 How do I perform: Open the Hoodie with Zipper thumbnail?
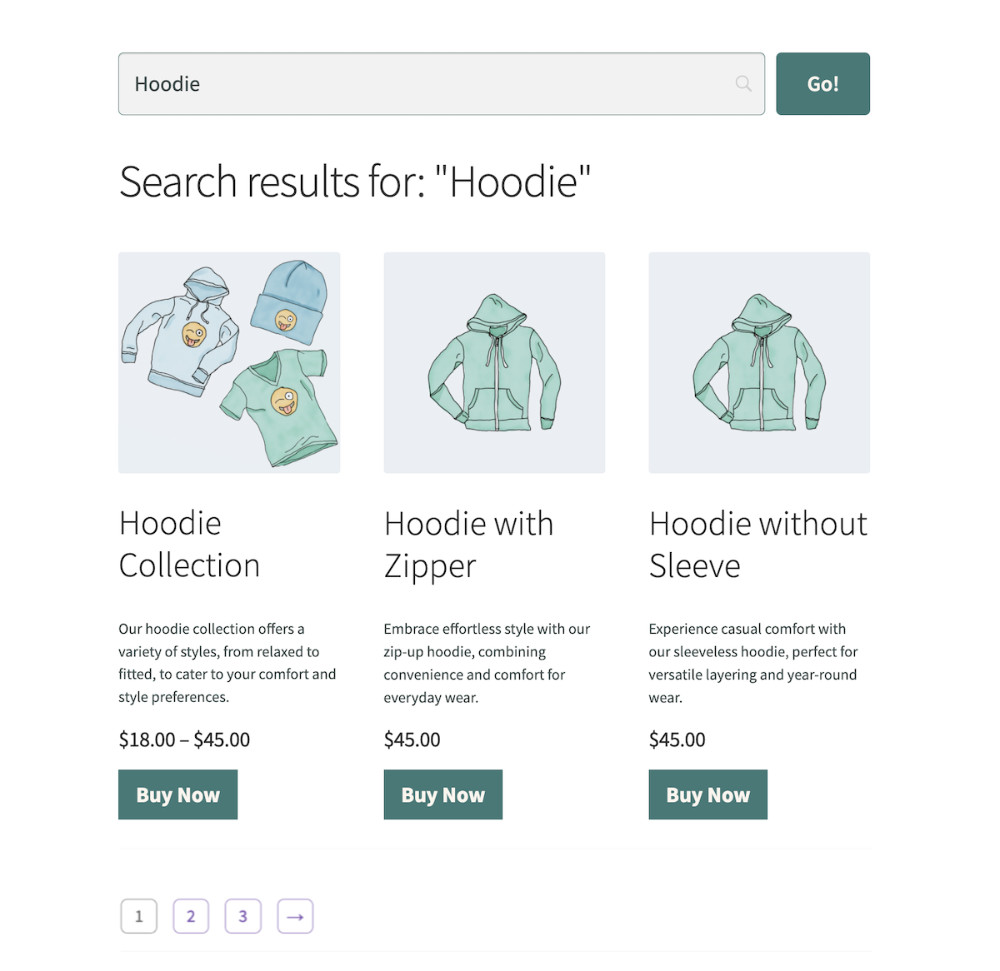tap(494, 362)
